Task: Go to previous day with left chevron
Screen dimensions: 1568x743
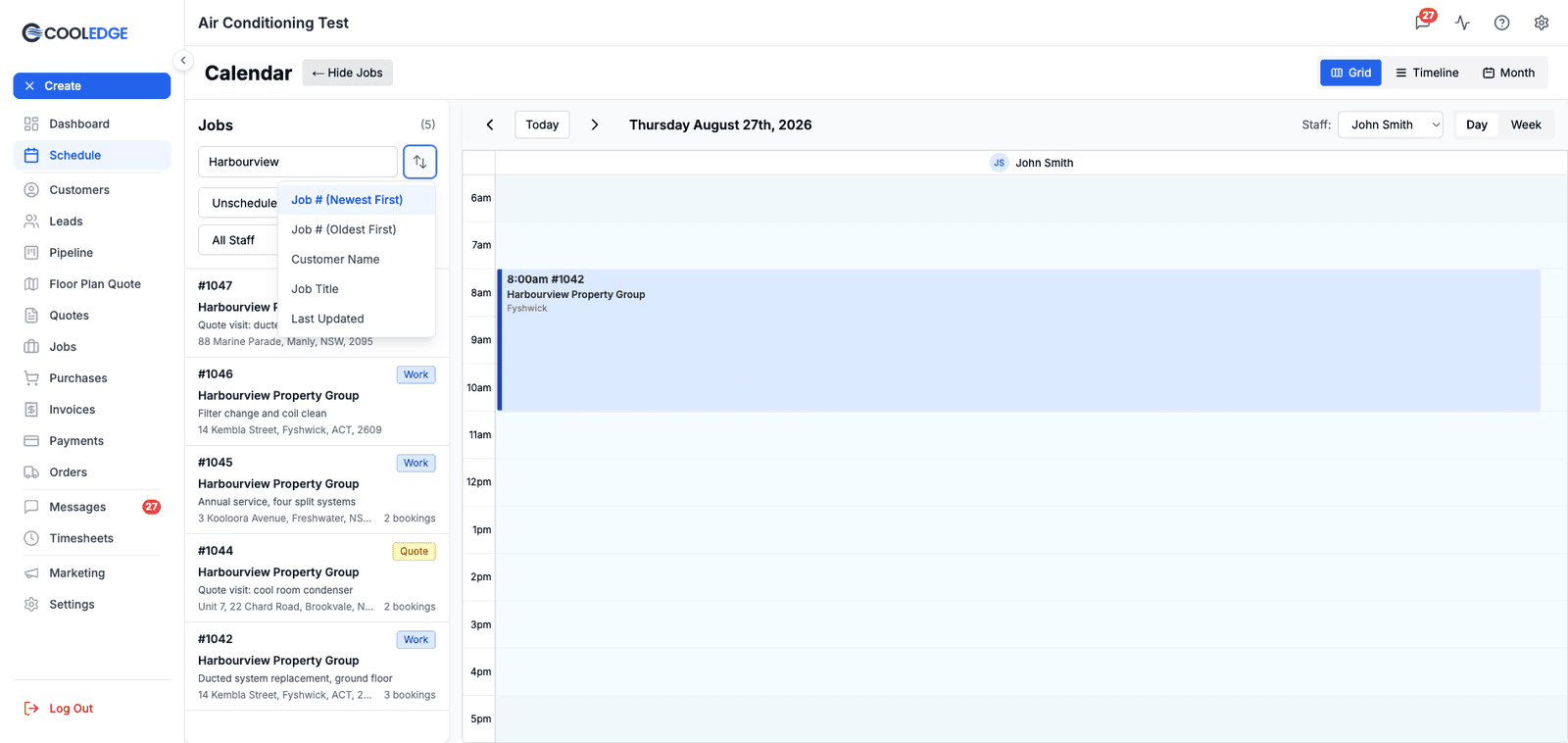Action: 490,124
